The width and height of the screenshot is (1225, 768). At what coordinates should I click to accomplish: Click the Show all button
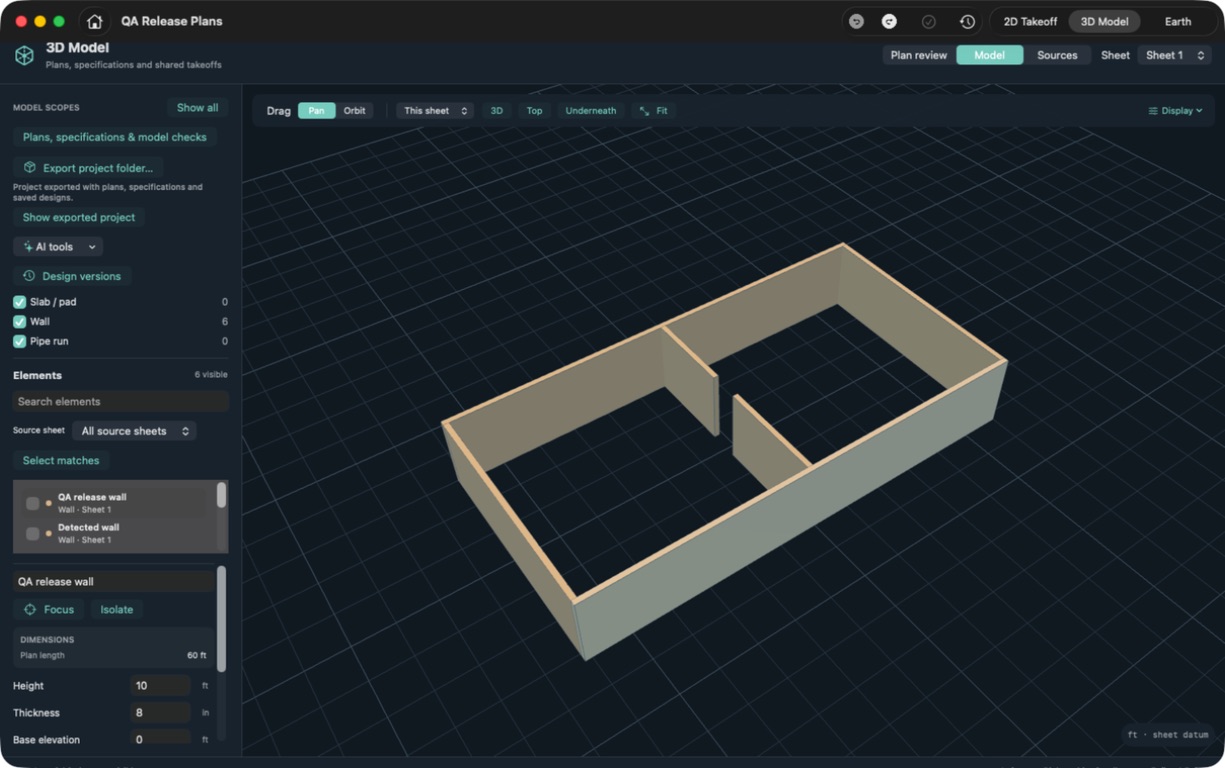[197, 108]
